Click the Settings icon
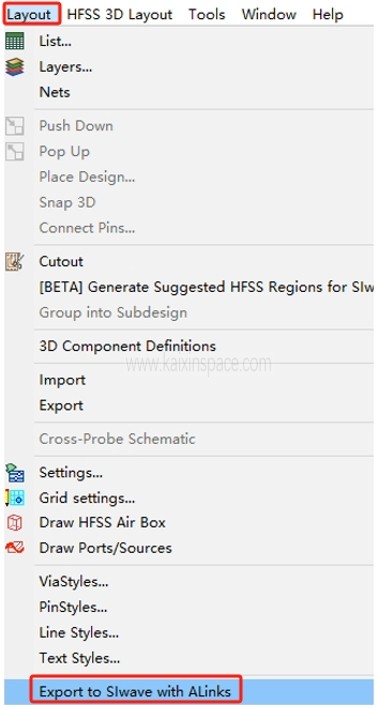 [14, 473]
